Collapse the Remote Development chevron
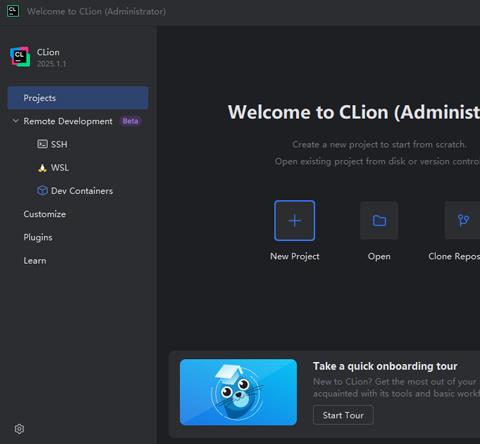480x444 pixels. (x=15, y=121)
